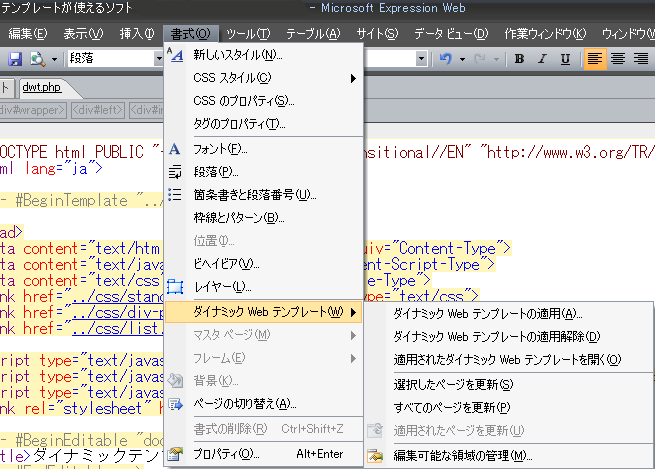Viewport: 655px width, 469px height.
Task: Collapse ダイナミック Web テンプレート(W) submenu
Action: [264, 312]
